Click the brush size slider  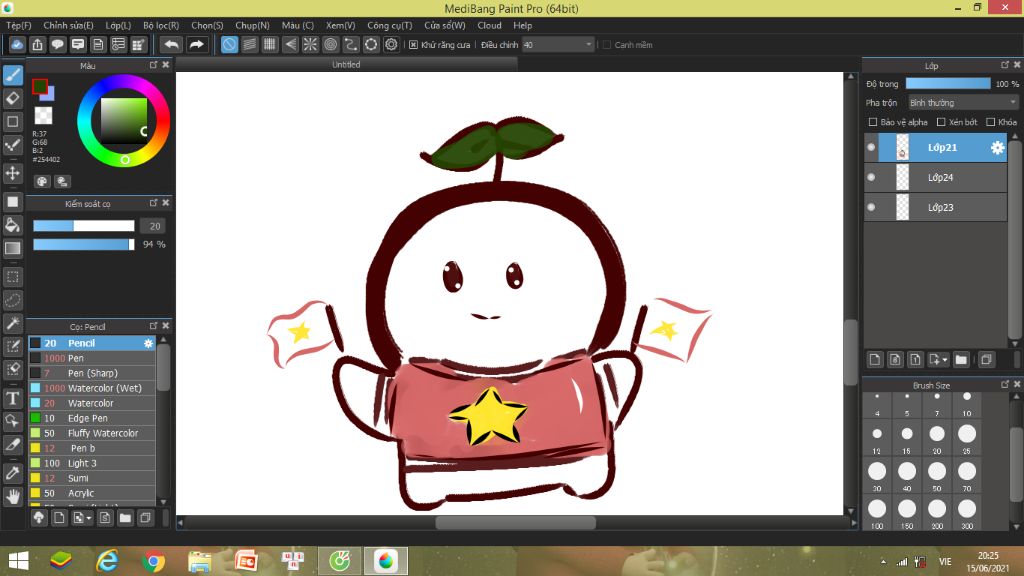point(84,226)
